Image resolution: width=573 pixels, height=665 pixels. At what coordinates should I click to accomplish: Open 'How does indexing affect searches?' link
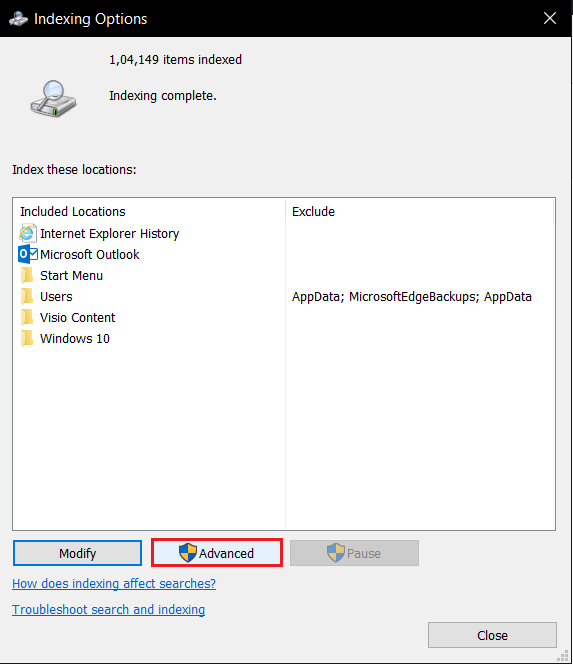pos(114,584)
